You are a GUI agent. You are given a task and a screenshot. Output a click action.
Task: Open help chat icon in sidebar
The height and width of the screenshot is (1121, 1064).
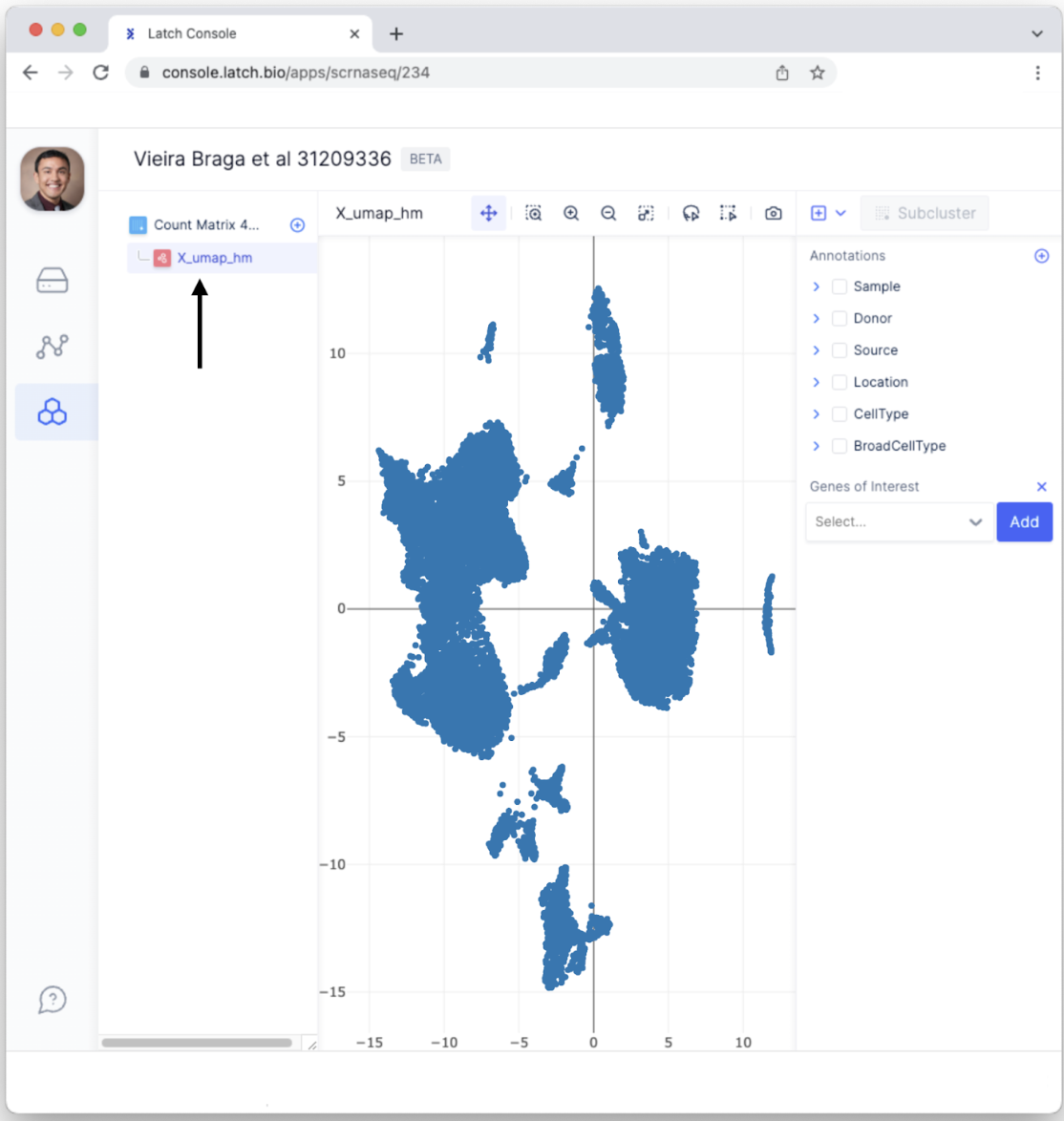53,1000
